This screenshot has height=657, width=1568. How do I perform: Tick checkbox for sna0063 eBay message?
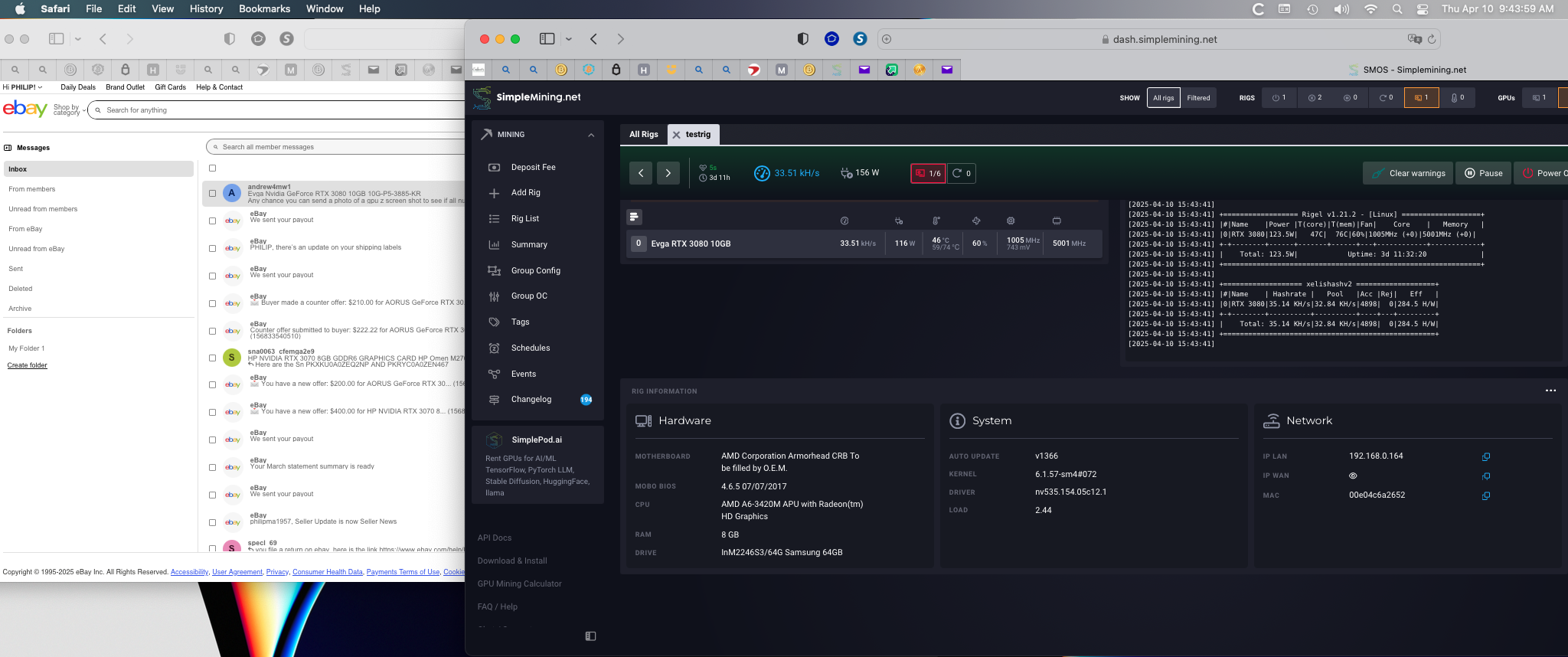pyautogui.click(x=212, y=358)
